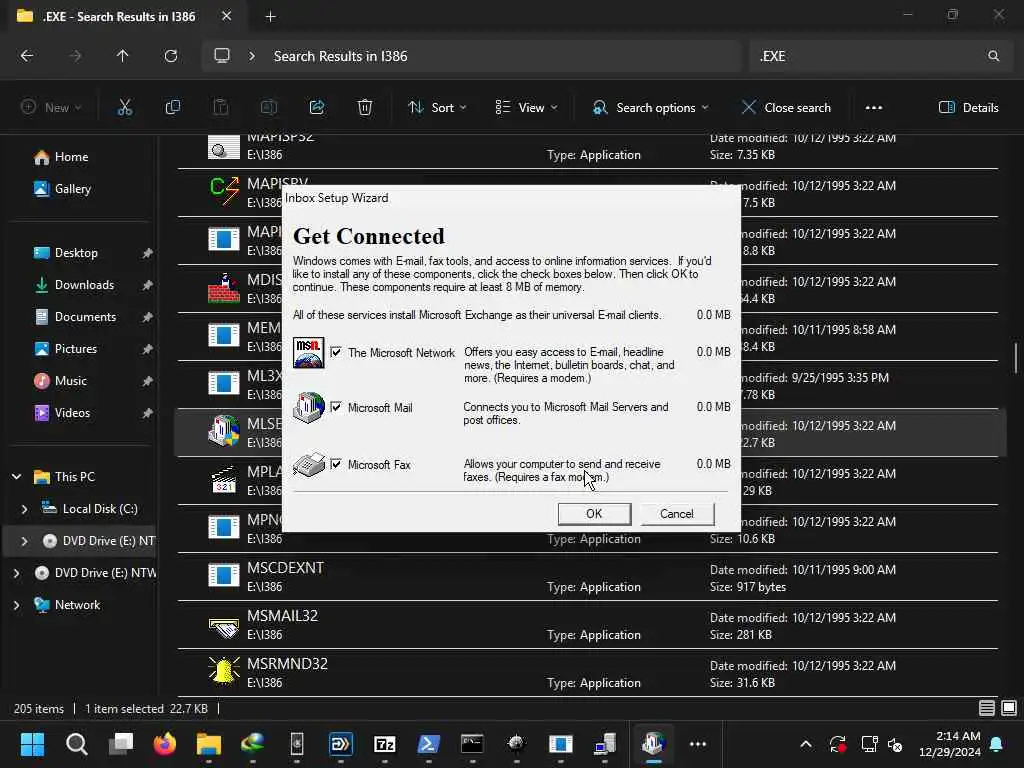Click OK in Inbox Setup Wizard

click(594, 513)
